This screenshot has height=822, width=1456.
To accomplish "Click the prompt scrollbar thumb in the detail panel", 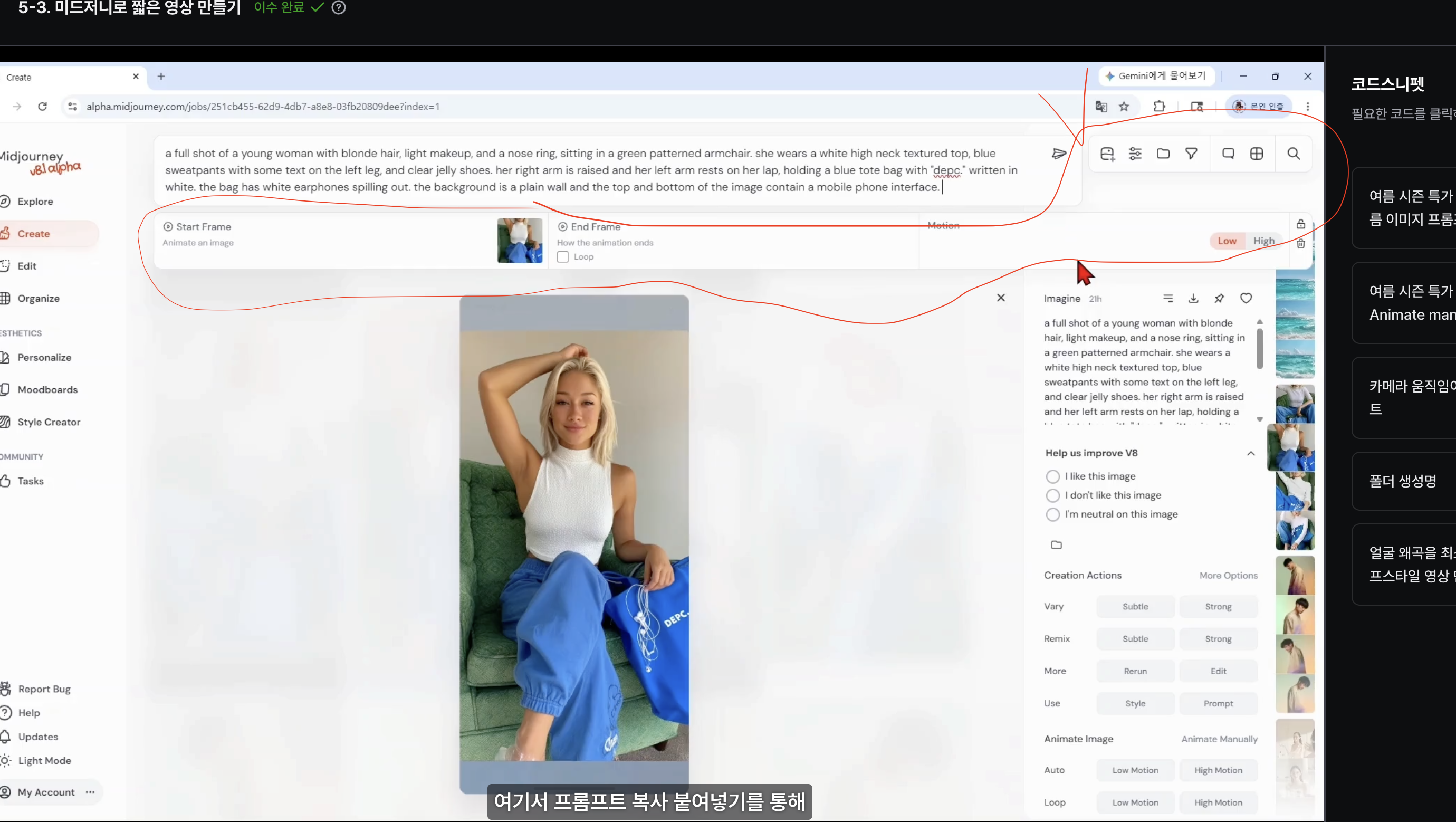I will (1260, 348).
